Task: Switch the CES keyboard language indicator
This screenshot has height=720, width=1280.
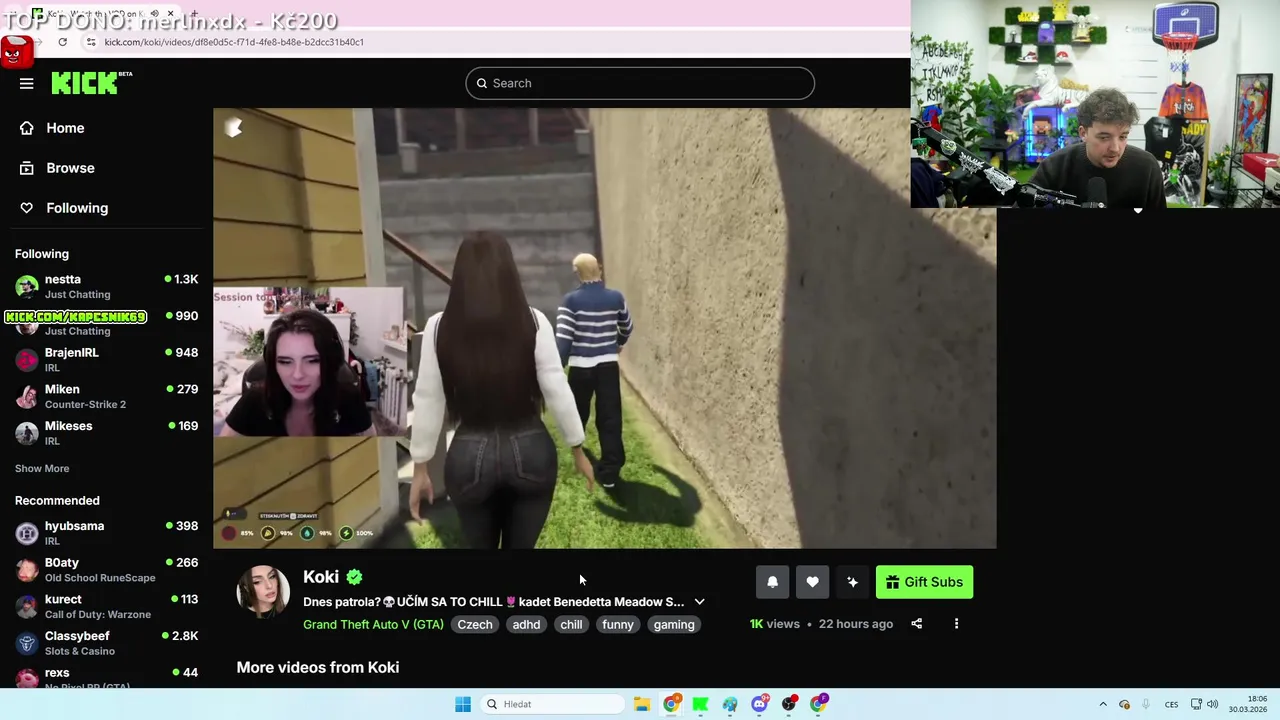Action: pos(1171,704)
